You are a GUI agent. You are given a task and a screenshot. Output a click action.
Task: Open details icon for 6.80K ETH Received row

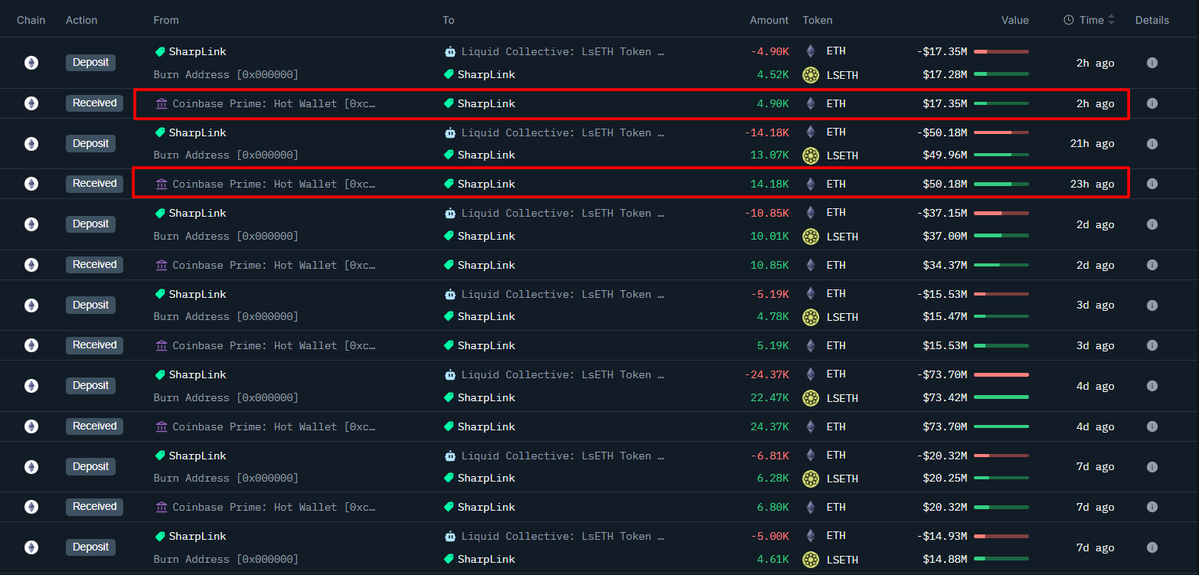[1152, 506]
